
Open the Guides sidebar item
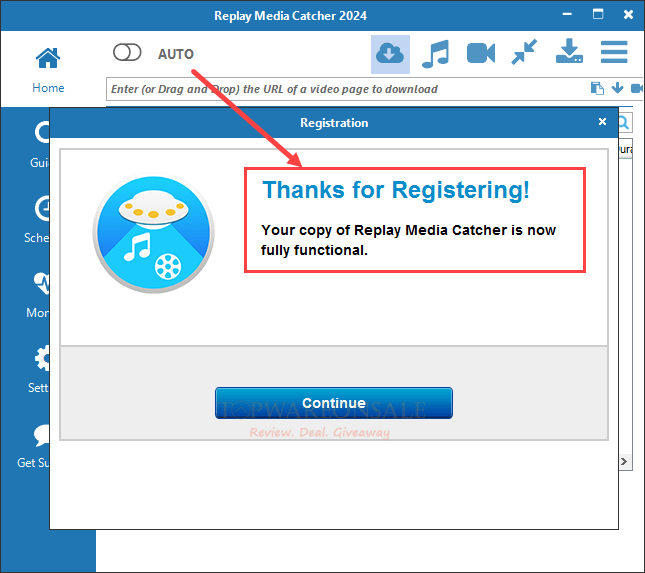pos(39,145)
